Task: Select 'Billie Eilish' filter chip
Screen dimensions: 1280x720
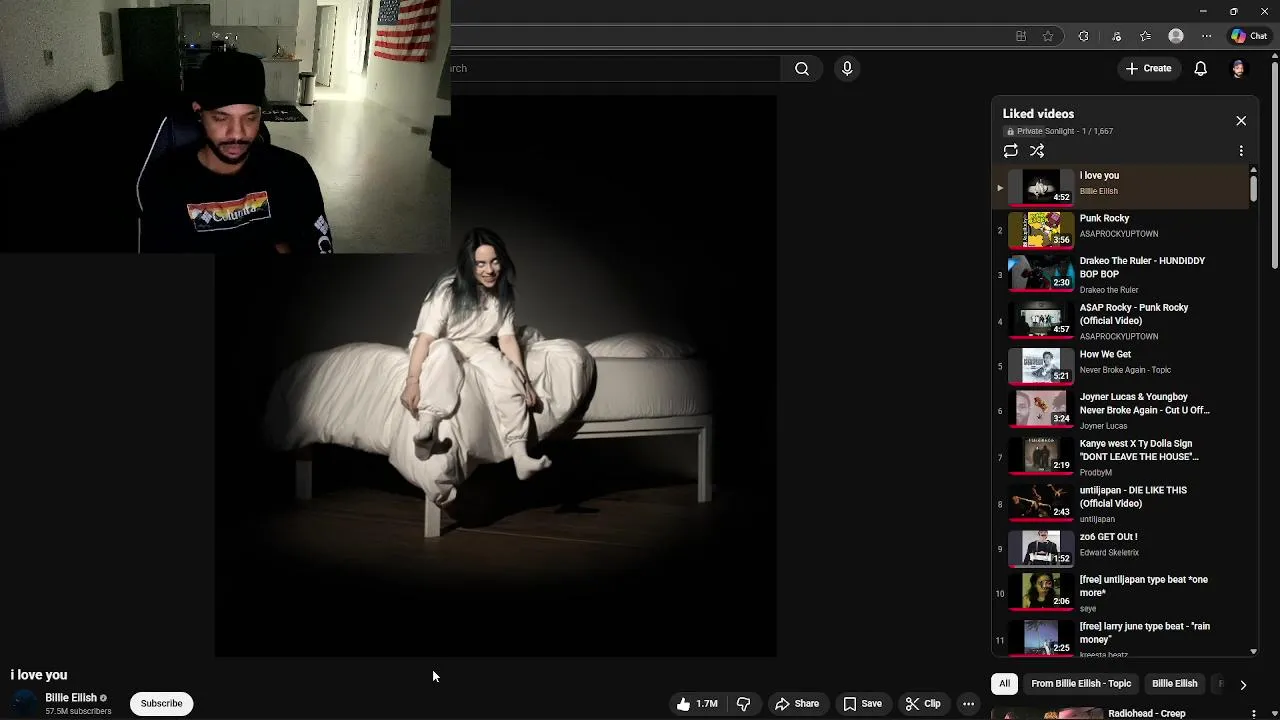Action: pos(1174,684)
